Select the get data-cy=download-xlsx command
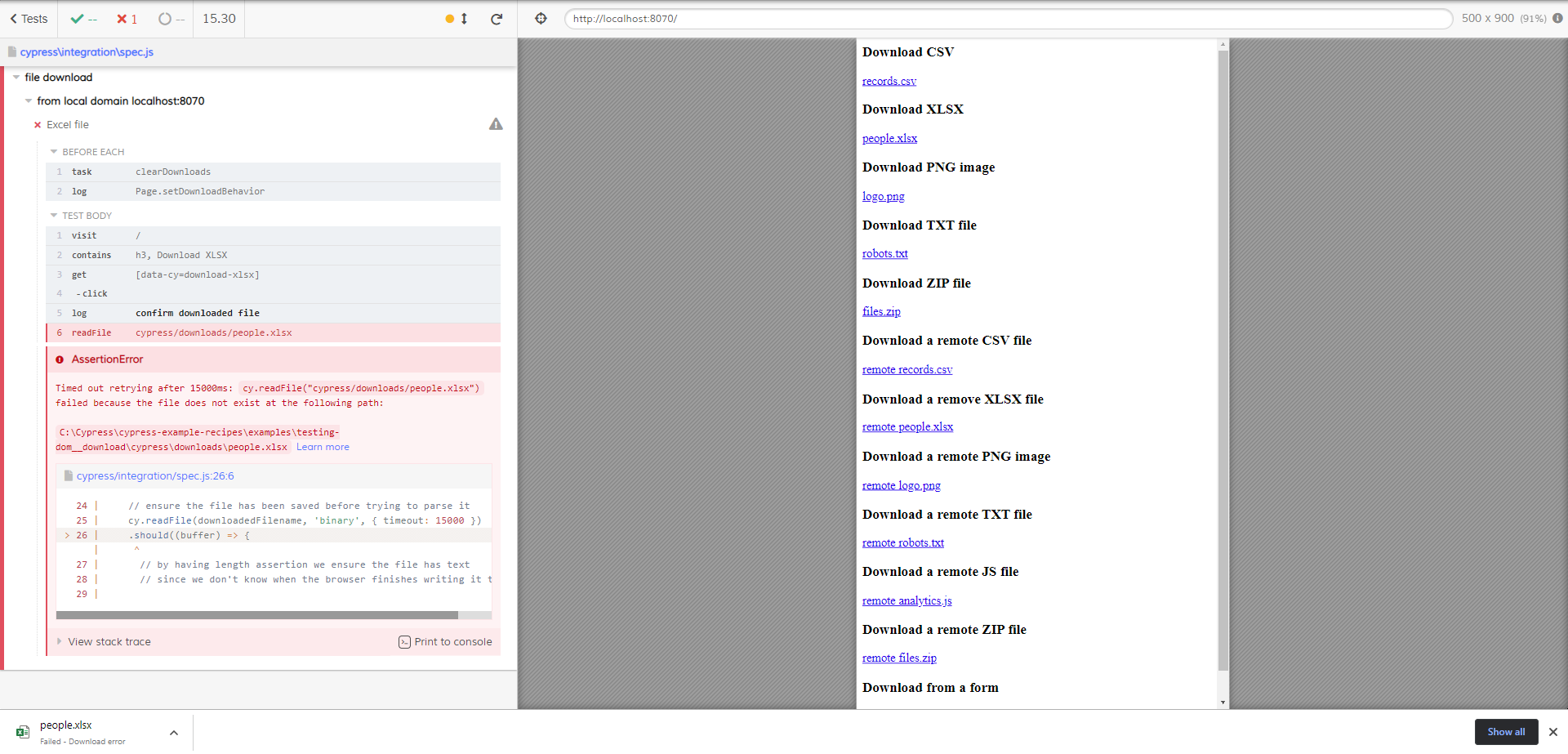 [x=273, y=275]
